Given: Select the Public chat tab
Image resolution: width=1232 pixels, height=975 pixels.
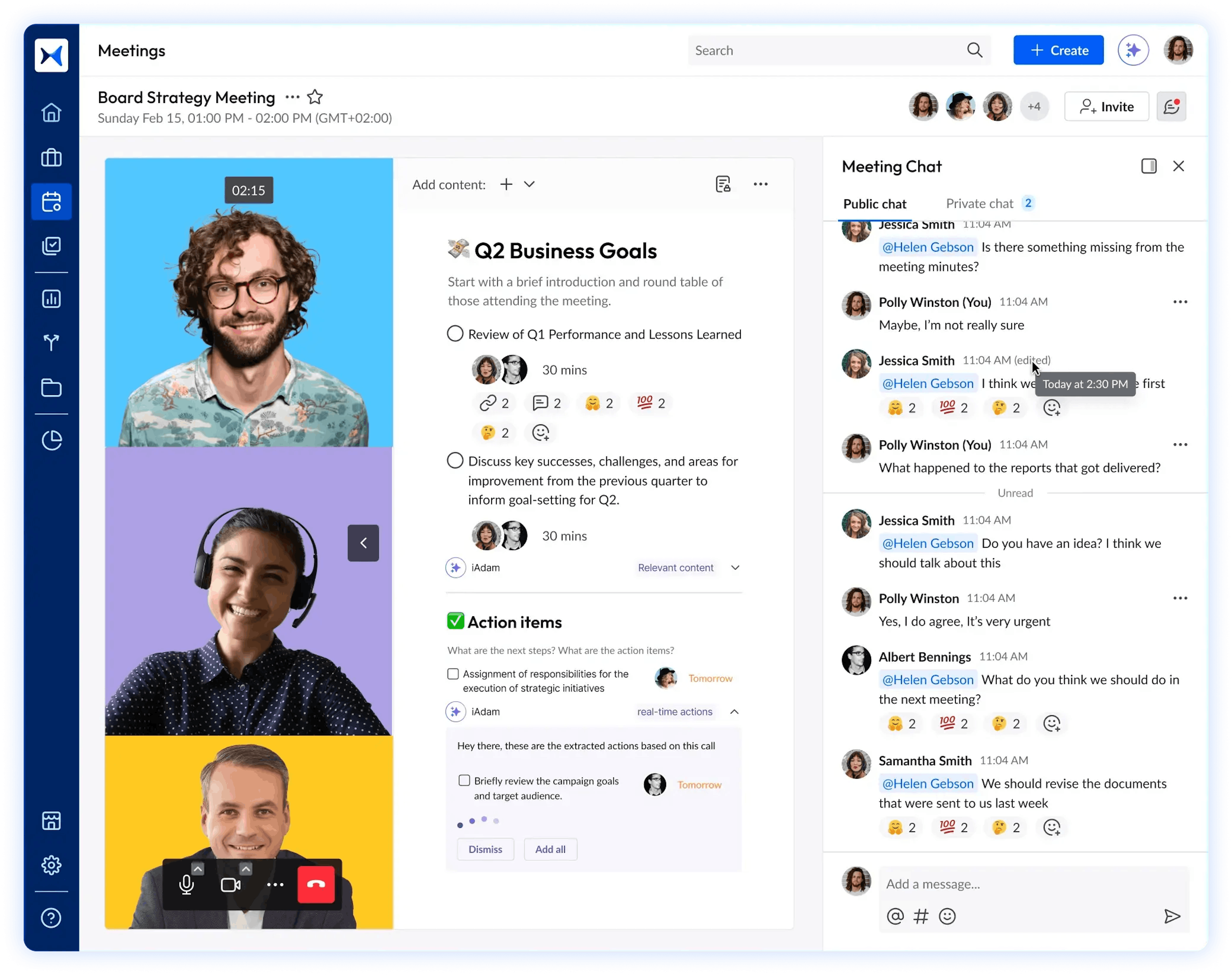Looking at the screenshot, I should (x=875, y=204).
